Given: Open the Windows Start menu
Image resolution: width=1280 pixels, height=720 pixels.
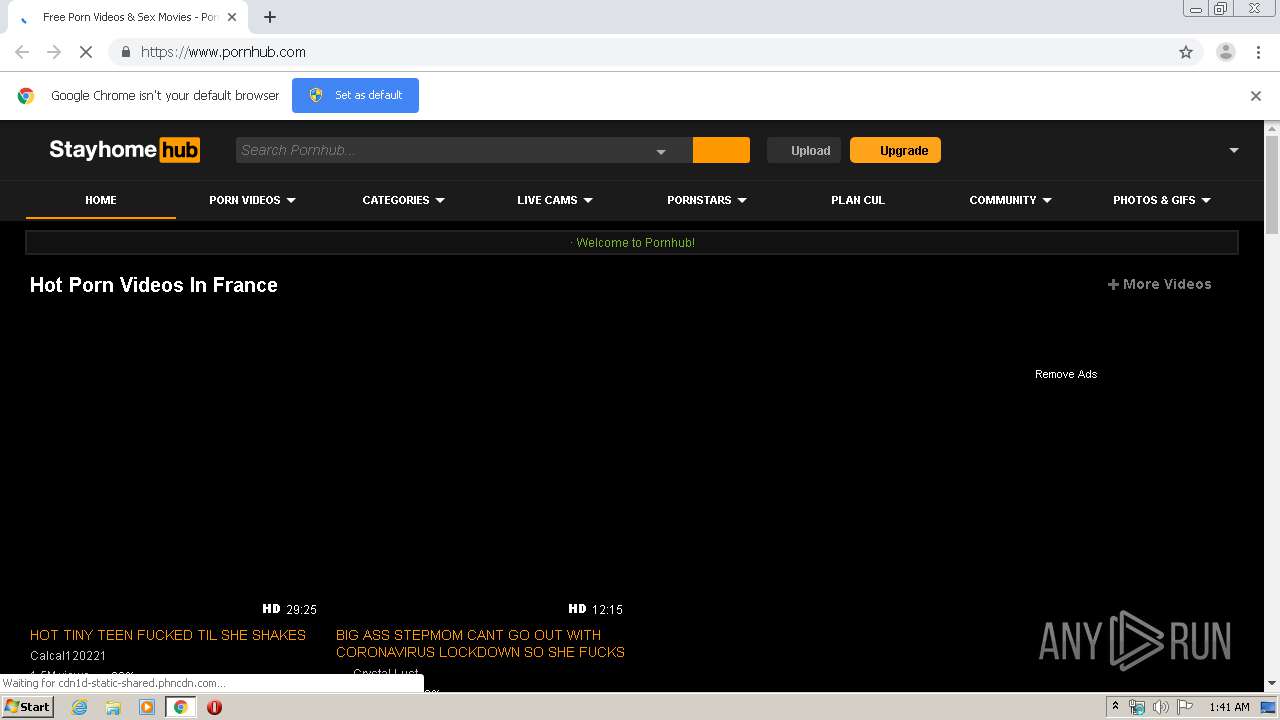Looking at the screenshot, I should tap(28, 706).
